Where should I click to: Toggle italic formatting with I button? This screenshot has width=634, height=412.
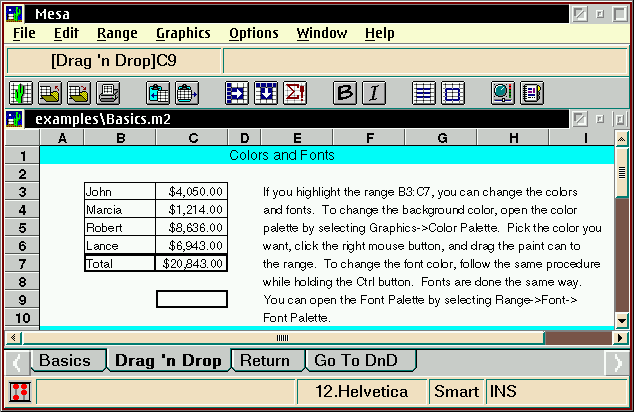click(373, 94)
